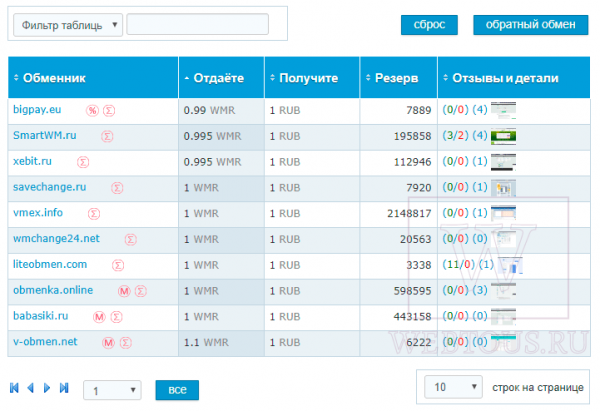Open the savechange.ru exchanger link
The width and height of the screenshot is (600, 411).
(x=50, y=187)
